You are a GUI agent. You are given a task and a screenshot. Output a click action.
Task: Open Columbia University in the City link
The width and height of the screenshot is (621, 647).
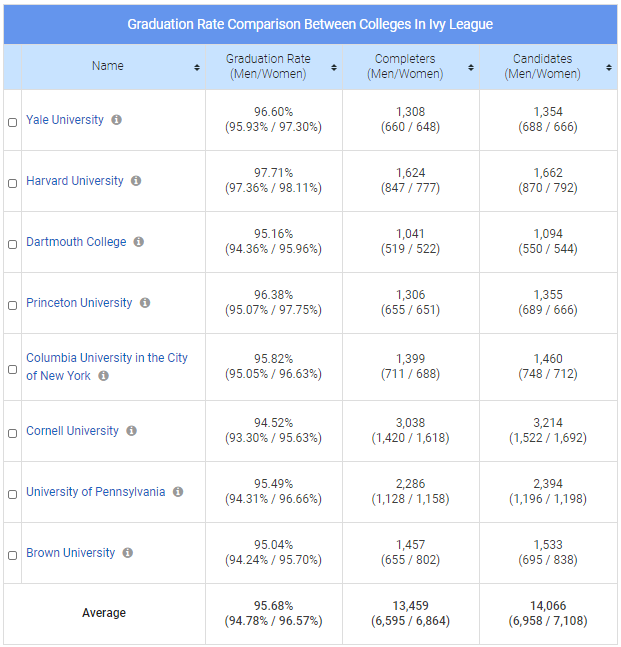click(x=106, y=358)
